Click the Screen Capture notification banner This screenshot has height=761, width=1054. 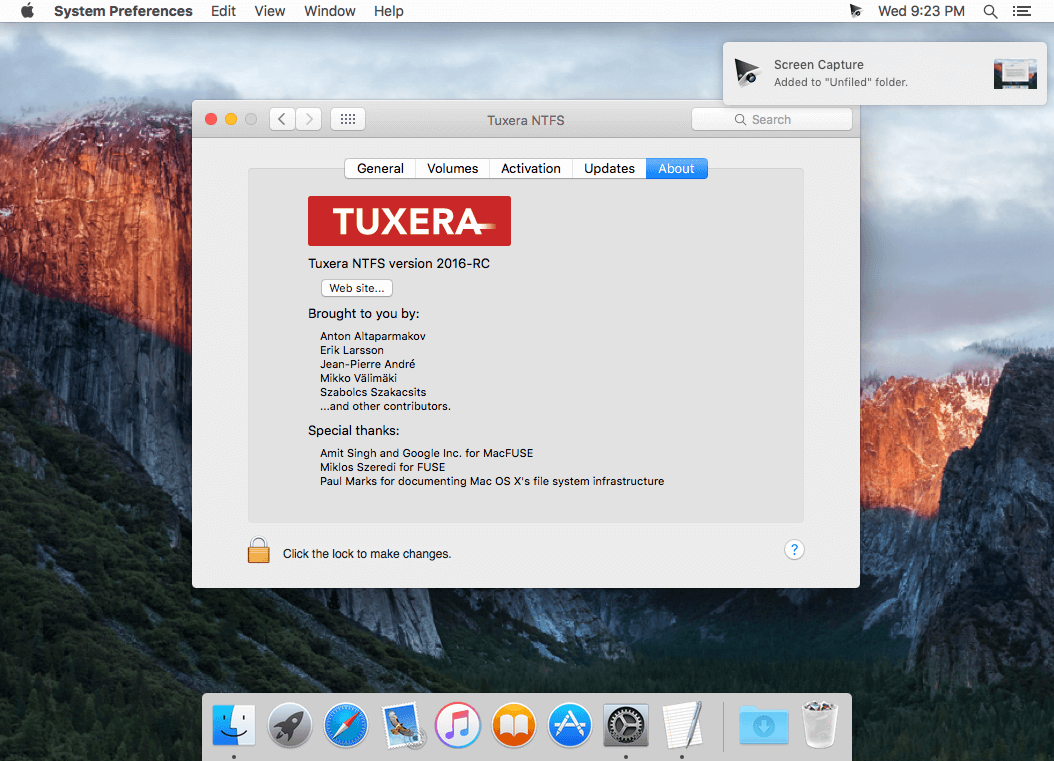885,73
